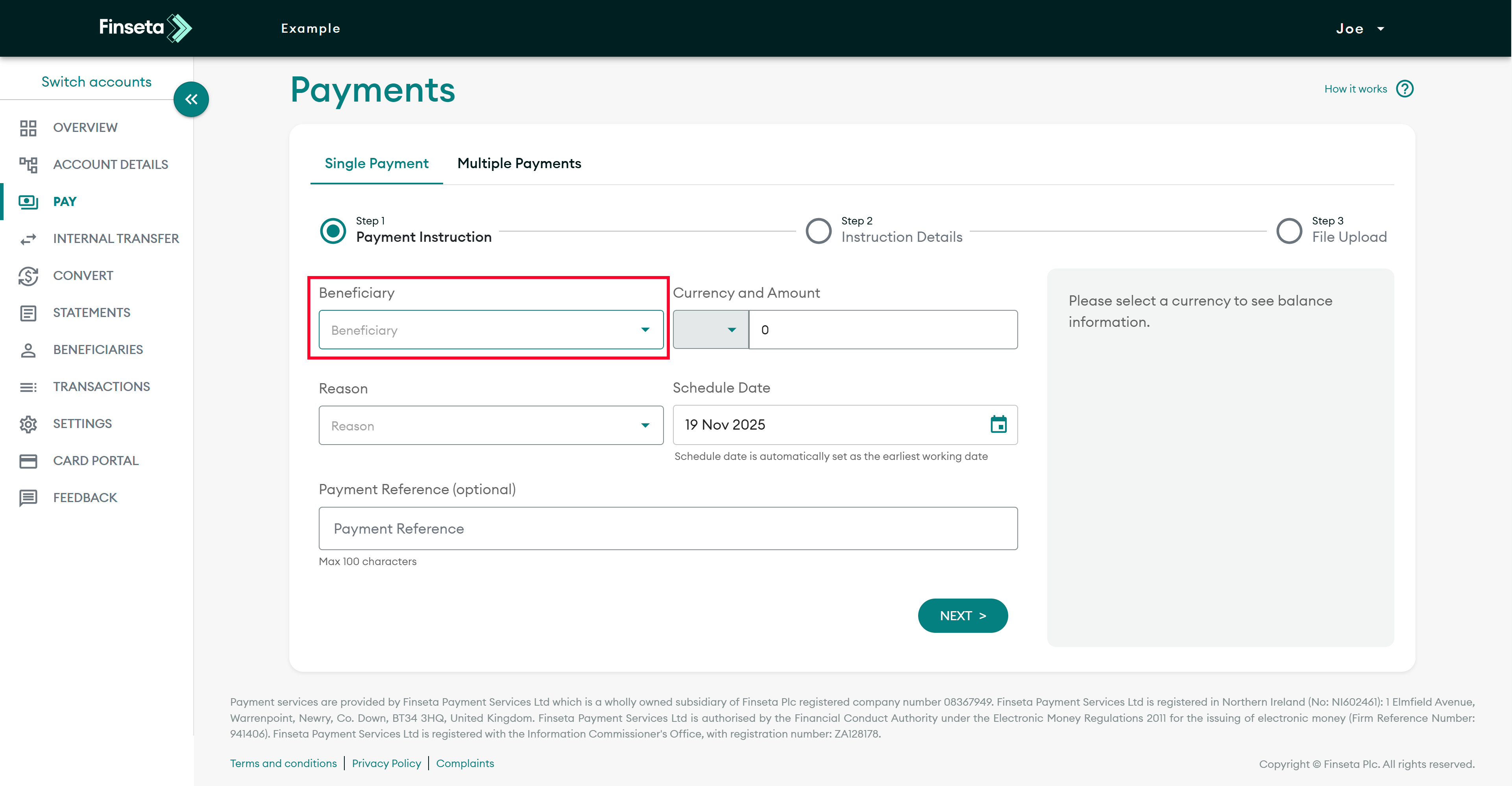Click the How it works question mark icon
1512x786 pixels.
pyautogui.click(x=1405, y=89)
